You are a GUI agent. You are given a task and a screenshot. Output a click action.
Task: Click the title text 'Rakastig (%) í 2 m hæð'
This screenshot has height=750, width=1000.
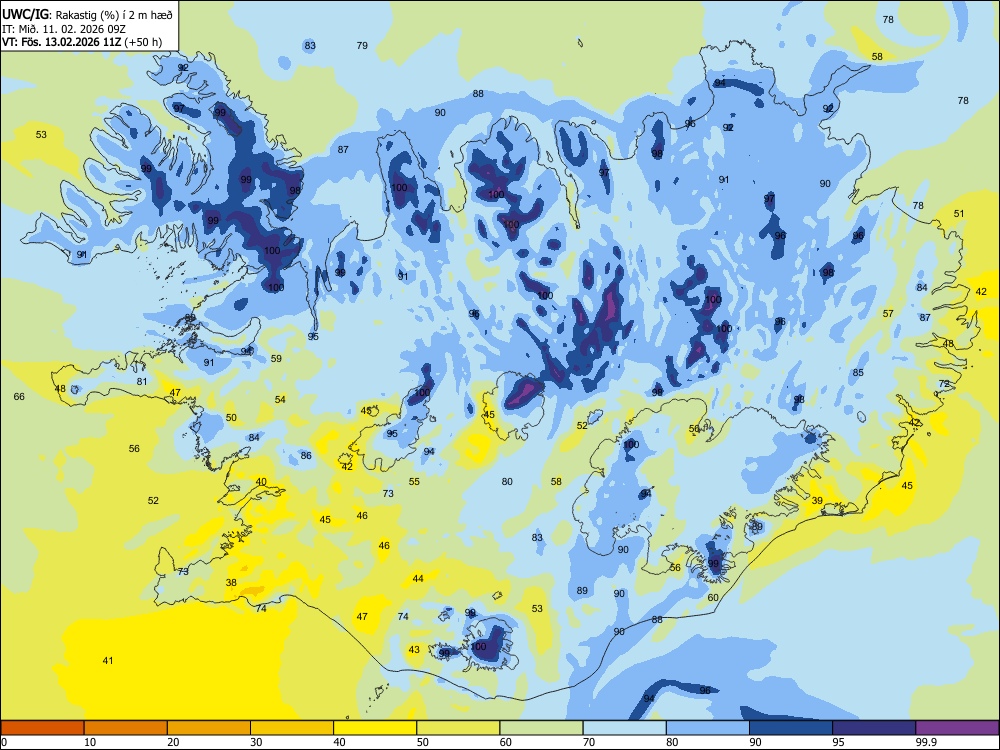[114, 15]
